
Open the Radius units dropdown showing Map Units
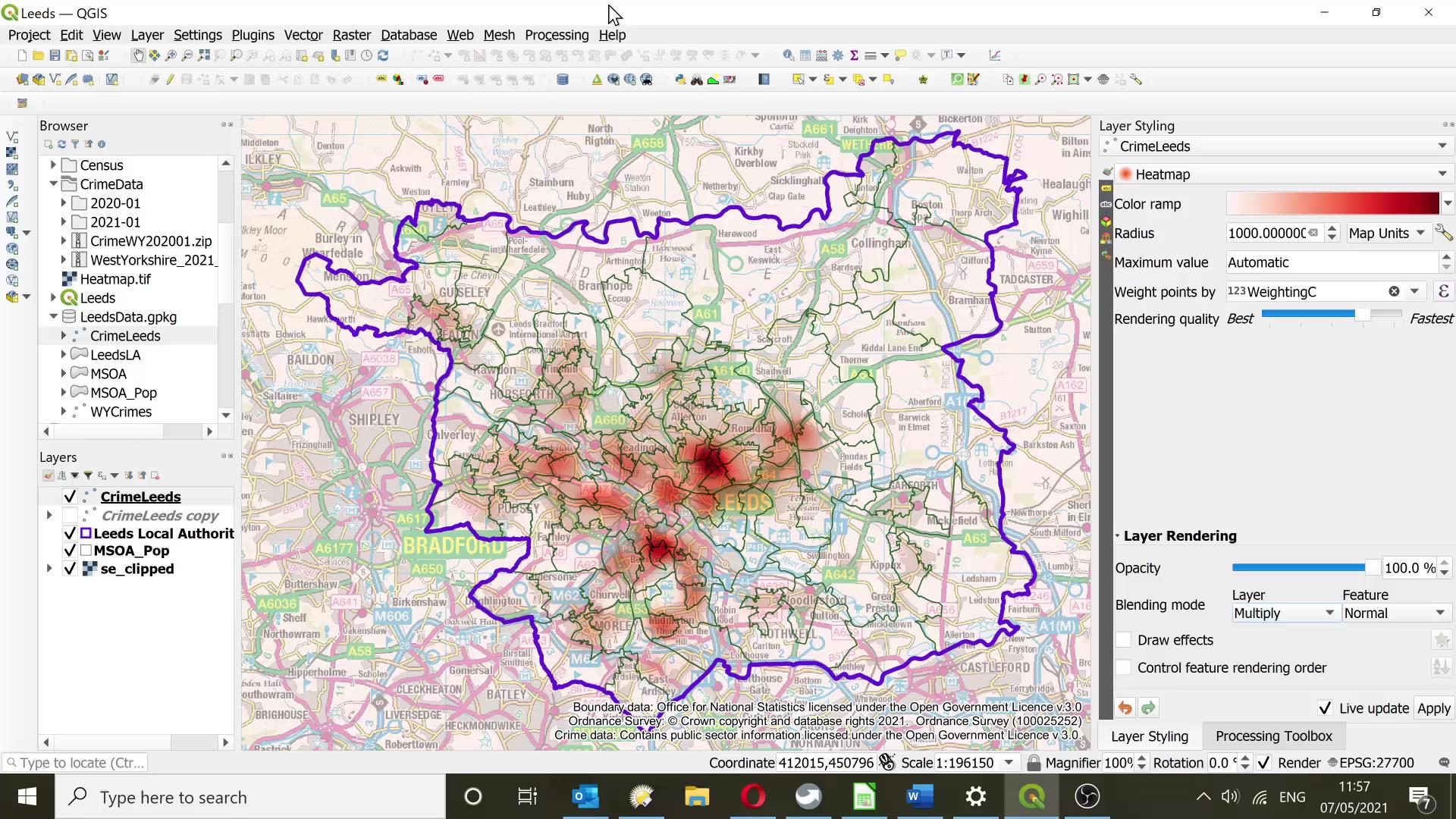tap(1387, 233)
